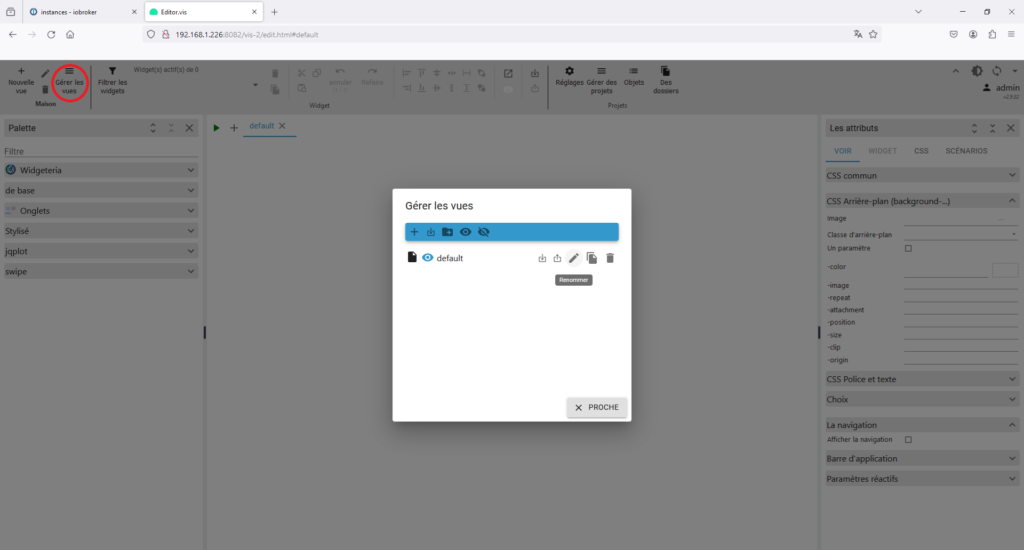This screenshot has height=550, width=1024.
Task: Switch to the WIDGET attributes tab
Action: pos(882,151)
